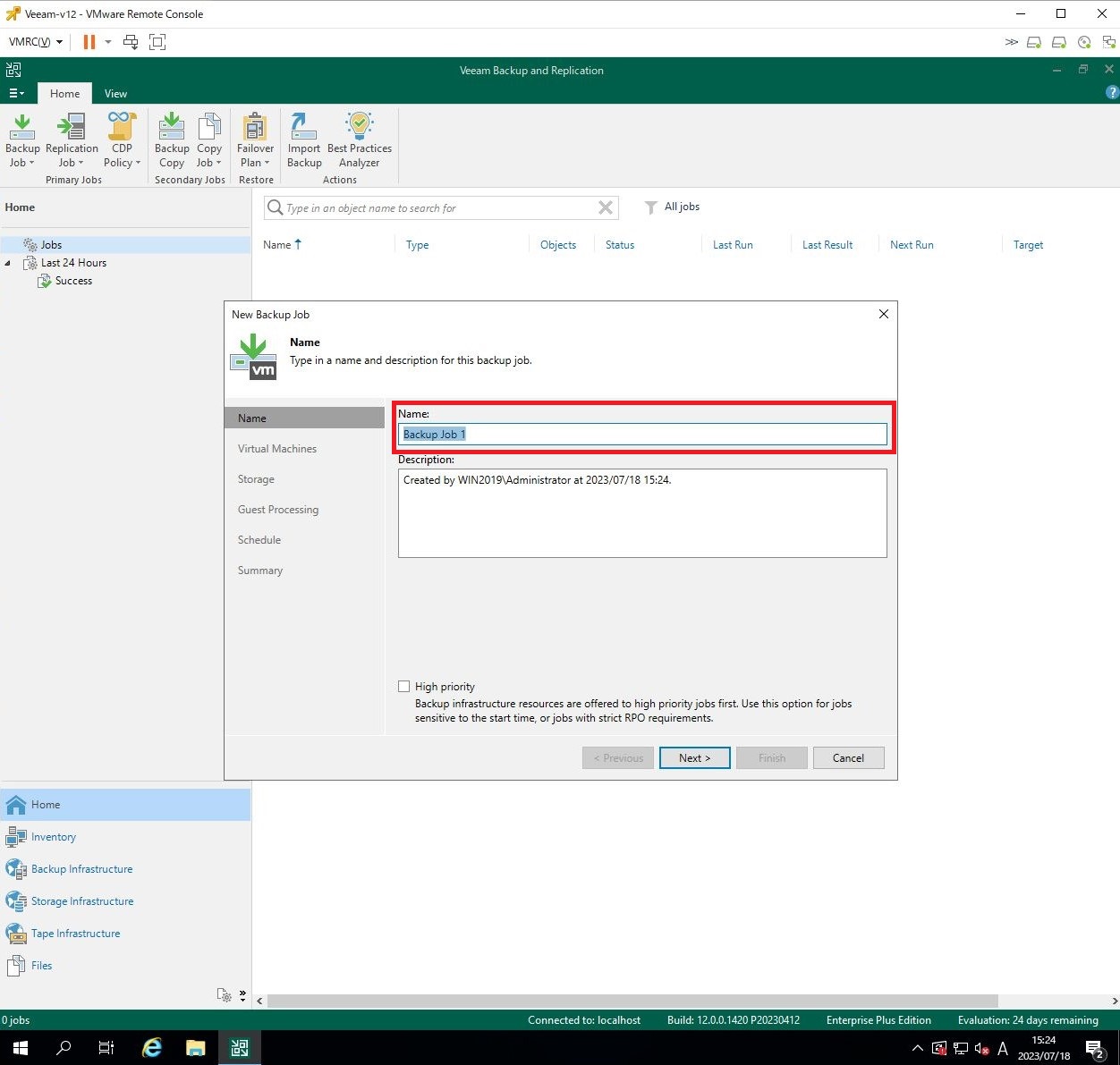Click the Copy Job ribbon icon
This screenshot has height=1065, width=1120.
209,140
